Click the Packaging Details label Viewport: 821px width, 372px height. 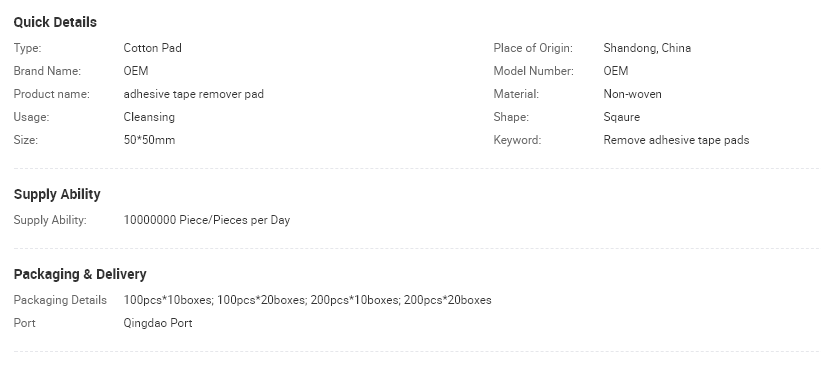tap(60, 300)
